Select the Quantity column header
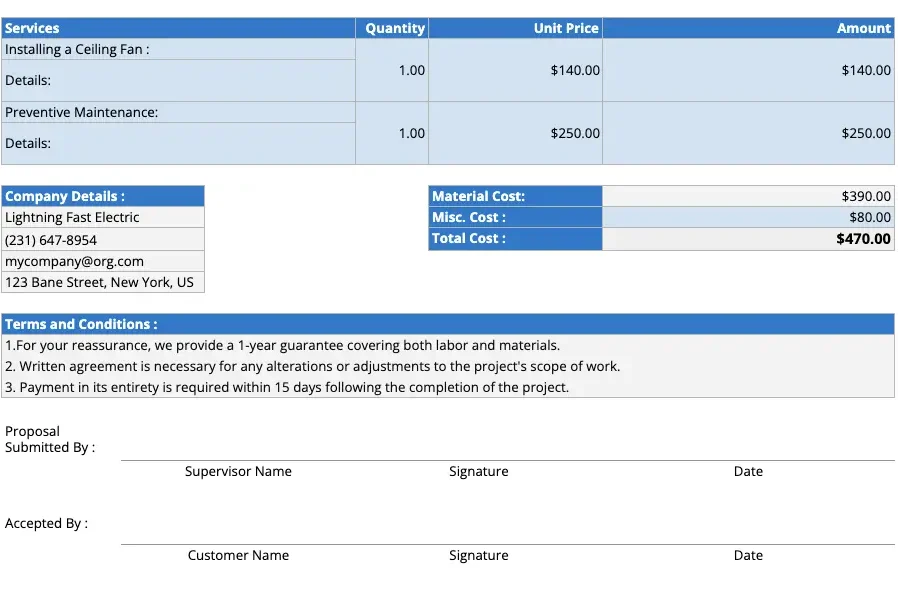Screen dimensions: 898x594 [x=395, y=28]
